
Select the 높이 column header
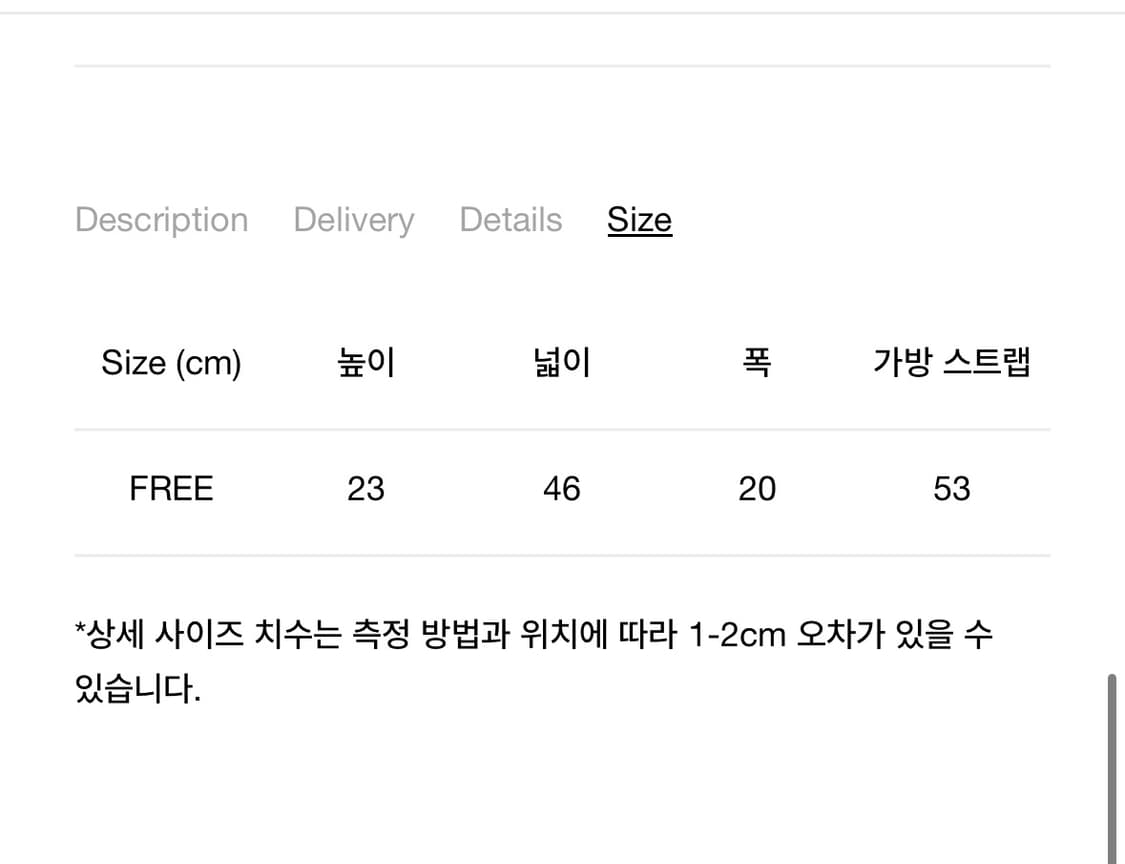(x=366, y=362)
